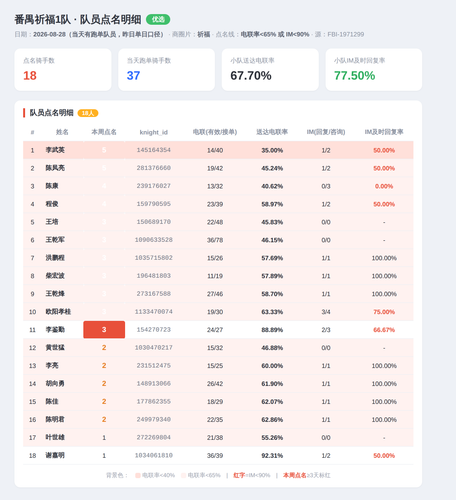This screenshot has width=456, height=500.
Task: Click the 红字=IM<90% legend entry
Action: (x=252, y=475)
